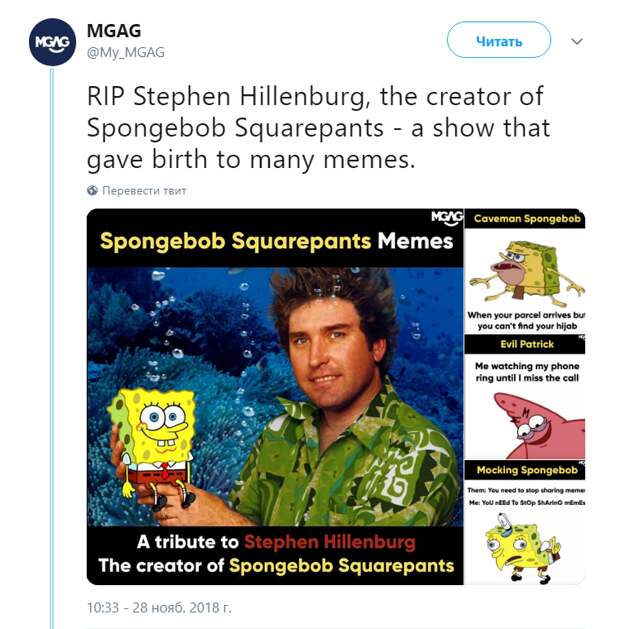
Task: Click the MGAG watermark logo in image
Action: pos(447,218)
